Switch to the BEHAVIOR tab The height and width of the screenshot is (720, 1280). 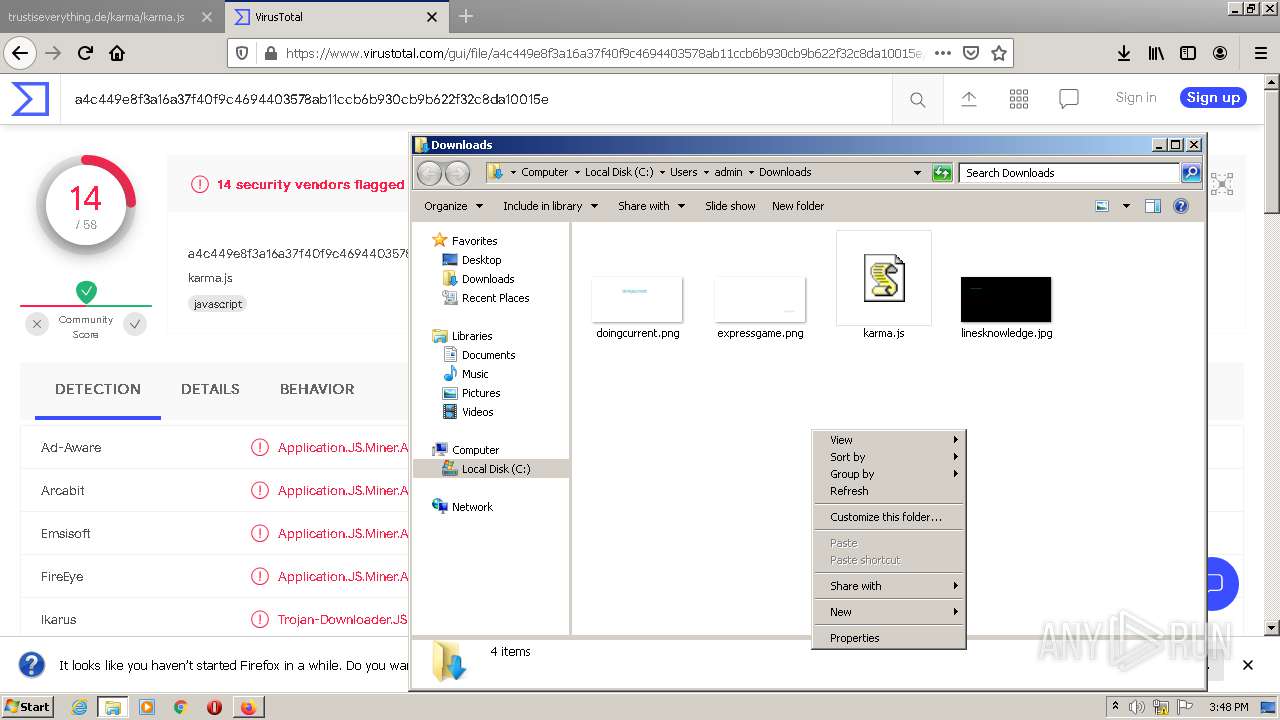317,389
